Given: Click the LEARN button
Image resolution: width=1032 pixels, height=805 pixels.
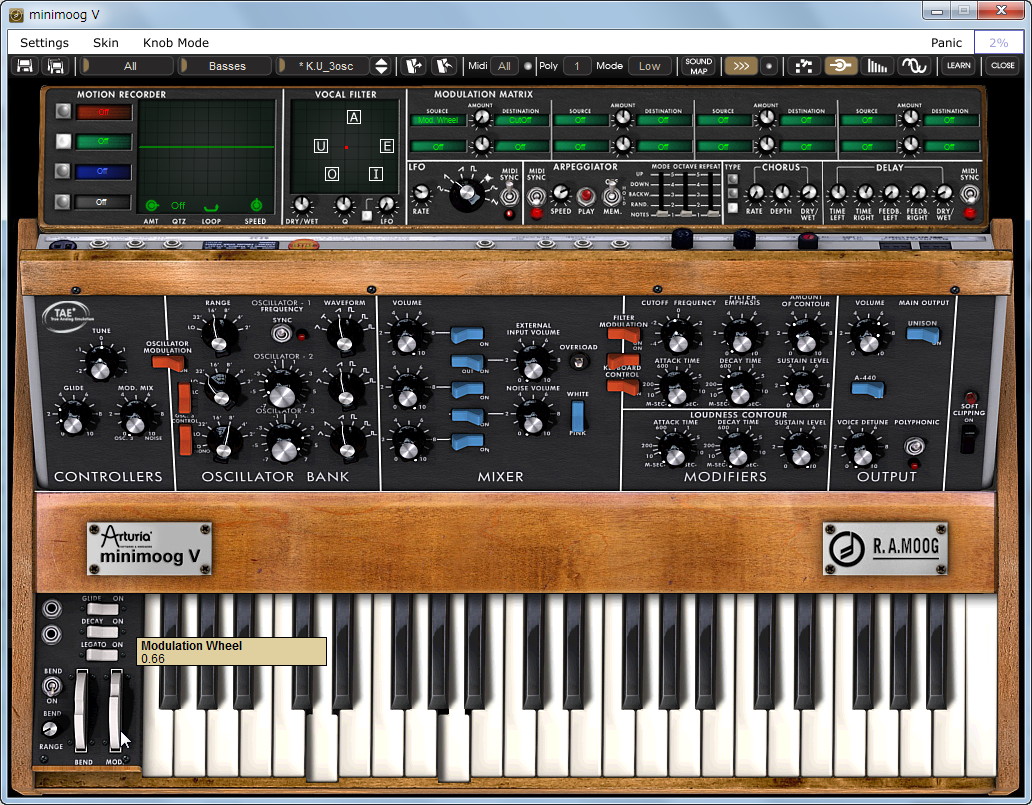Looking at the screenshot, I should click(x=957, y=65).
